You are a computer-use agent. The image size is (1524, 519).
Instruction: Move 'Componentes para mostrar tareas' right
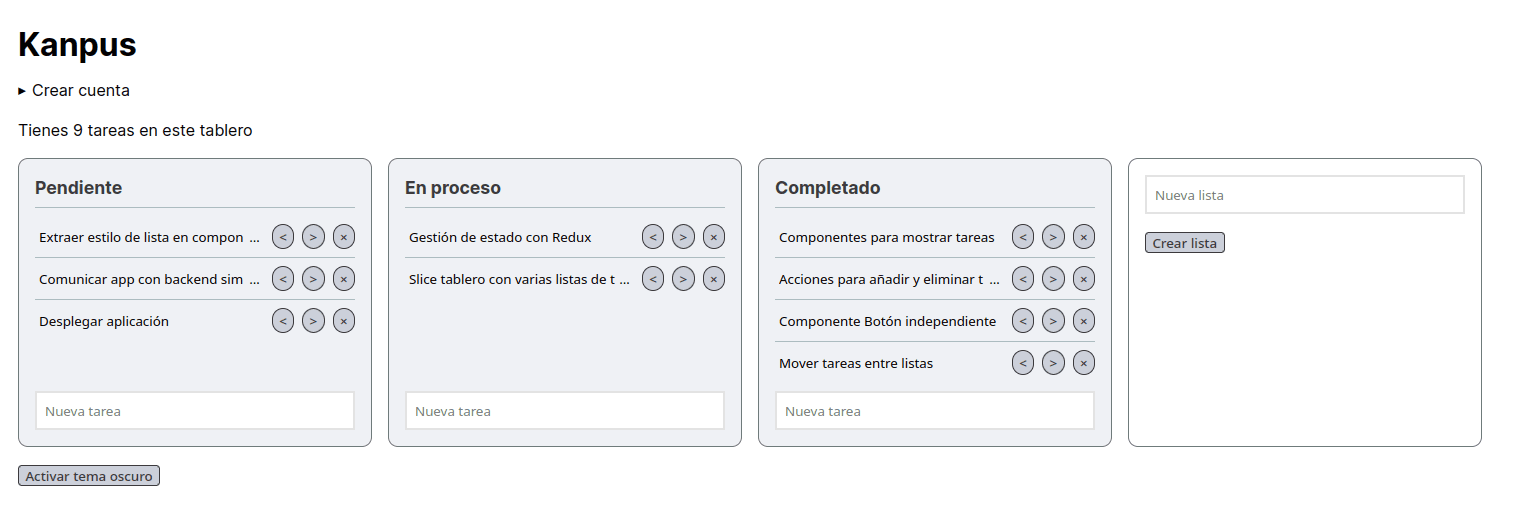(x=1053, y=237)
